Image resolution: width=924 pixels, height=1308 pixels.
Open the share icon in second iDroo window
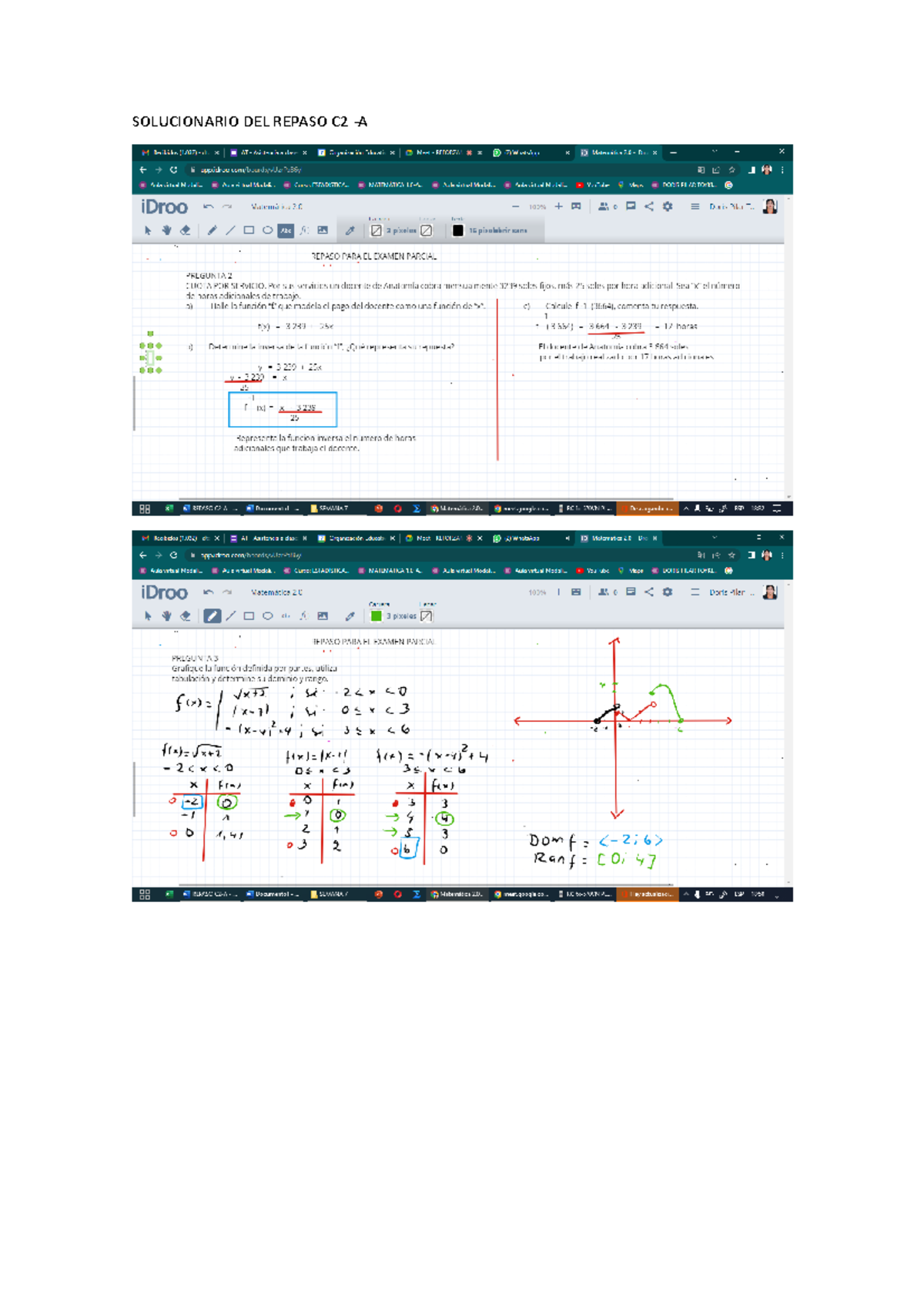point(649,592)
